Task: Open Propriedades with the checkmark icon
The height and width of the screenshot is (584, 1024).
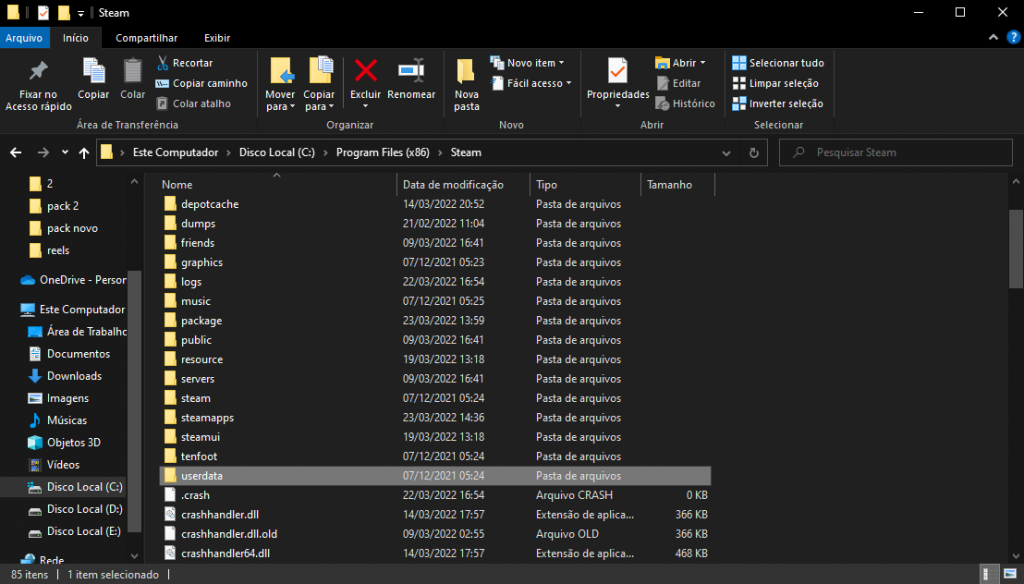Action: [617, 72]
